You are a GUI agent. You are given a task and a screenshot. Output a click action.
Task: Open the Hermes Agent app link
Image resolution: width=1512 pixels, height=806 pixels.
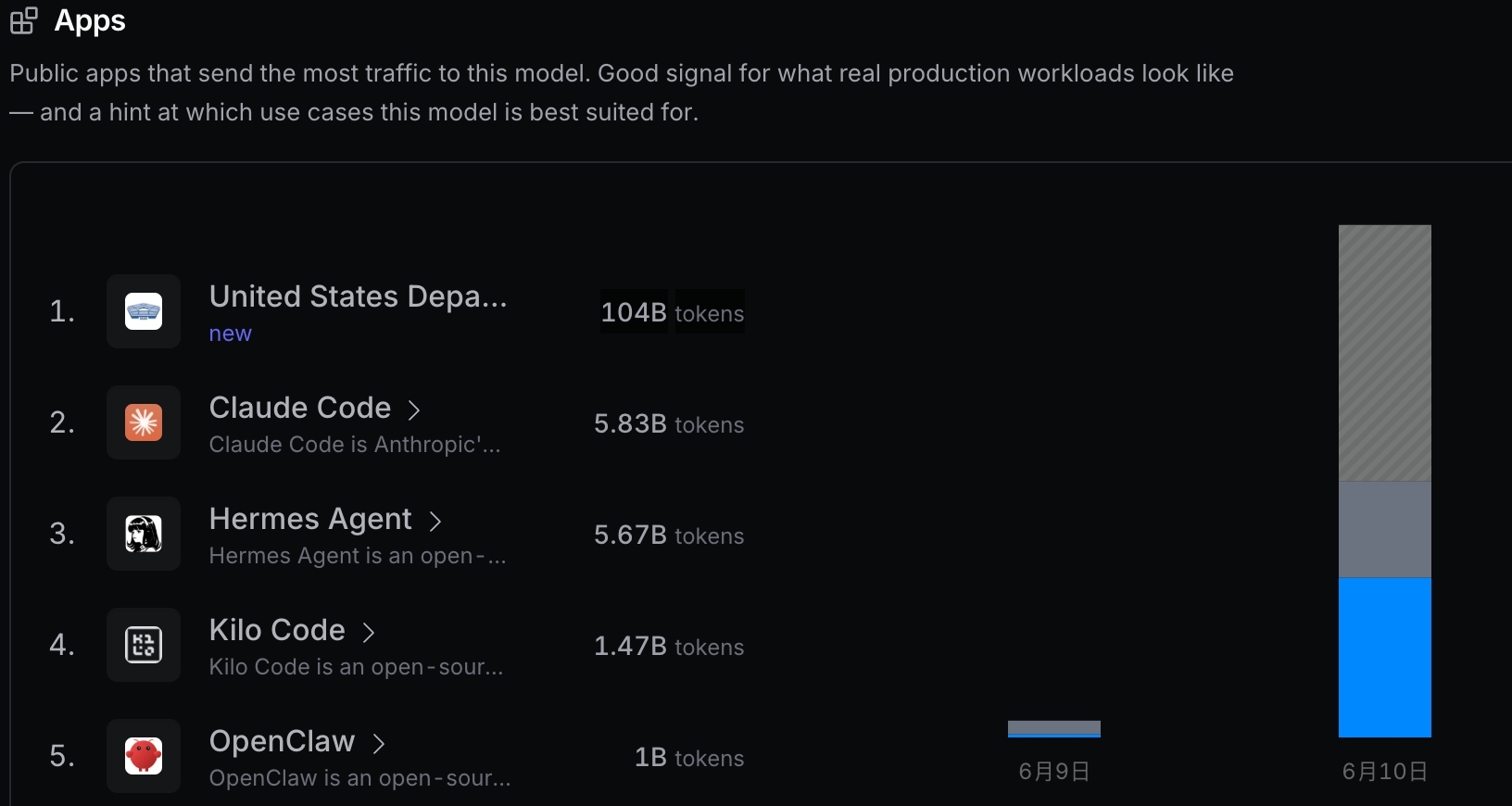tap(310, 519)
